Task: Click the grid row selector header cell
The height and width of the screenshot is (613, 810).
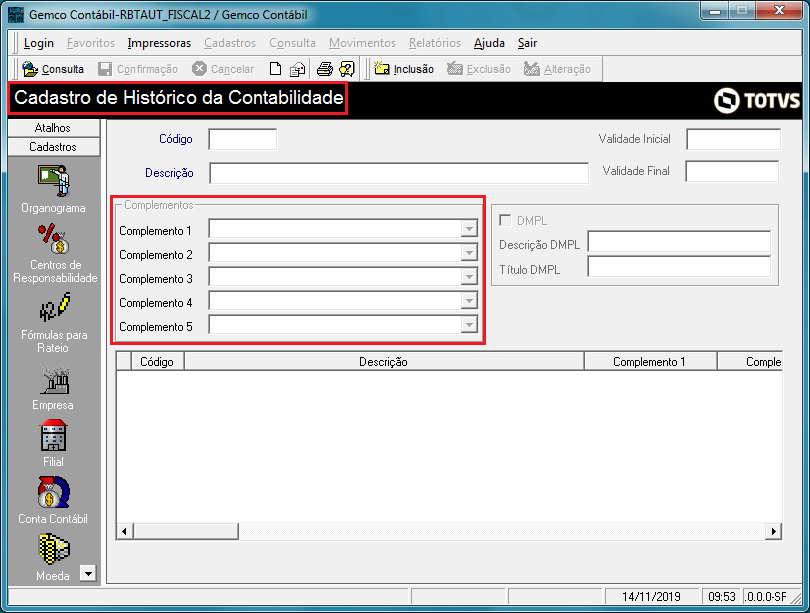Action: click(124, 361)
